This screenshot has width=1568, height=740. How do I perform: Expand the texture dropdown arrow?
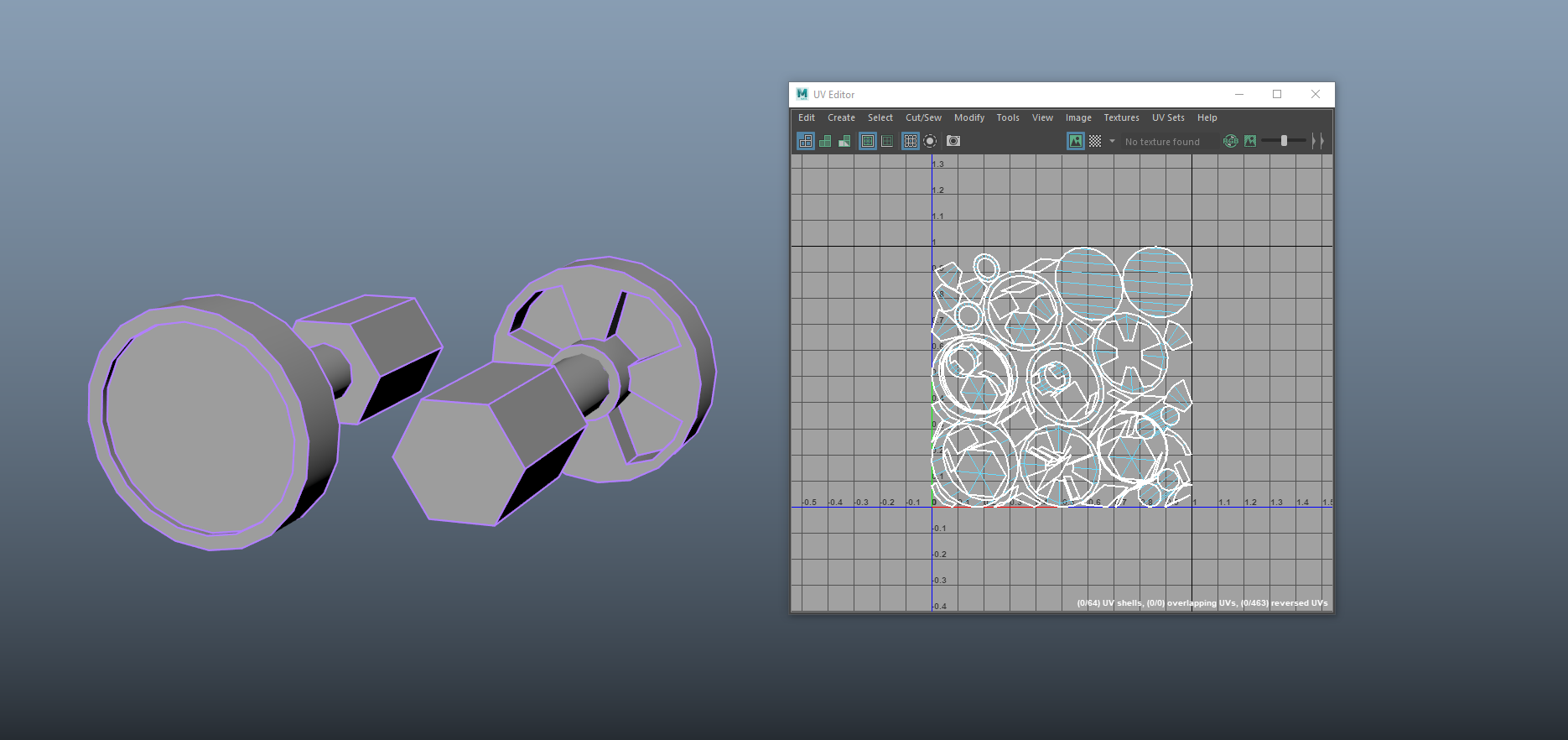[x=1112, y=141]
